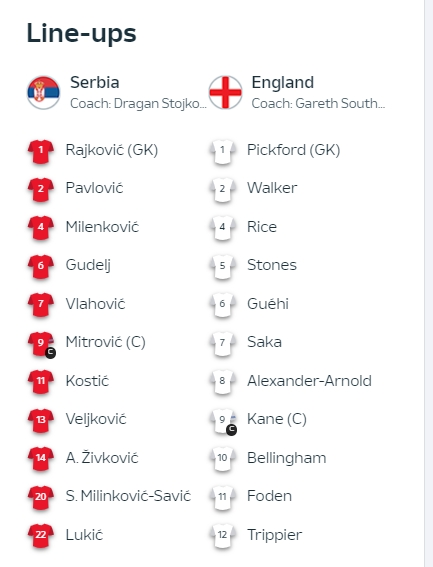Click Serbia's red number 7 jersey
The height and width of the screenshot is (567, 433).
tap(41, 304)
